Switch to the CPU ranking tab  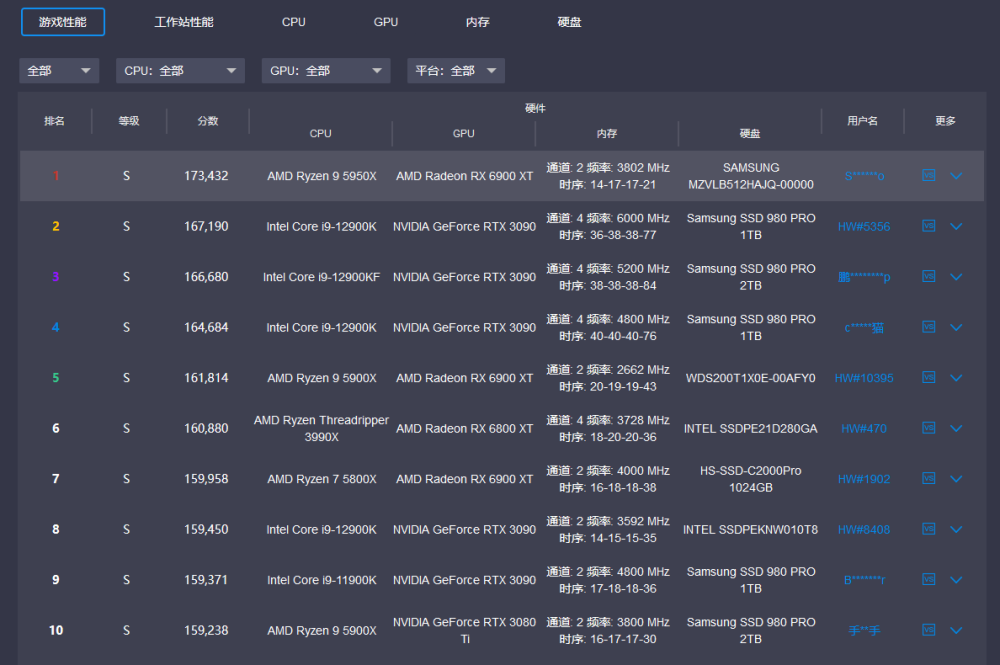[293, 22]
